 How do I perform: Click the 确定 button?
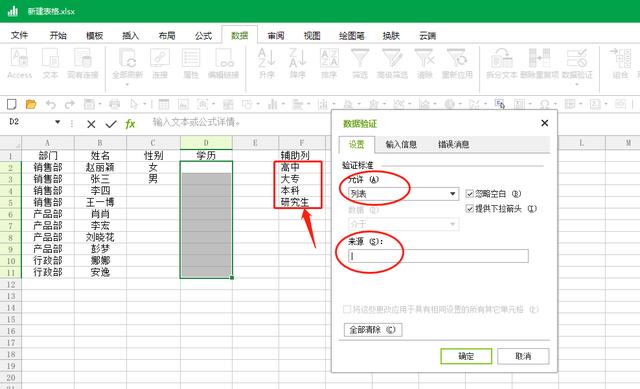pos(466,356)
